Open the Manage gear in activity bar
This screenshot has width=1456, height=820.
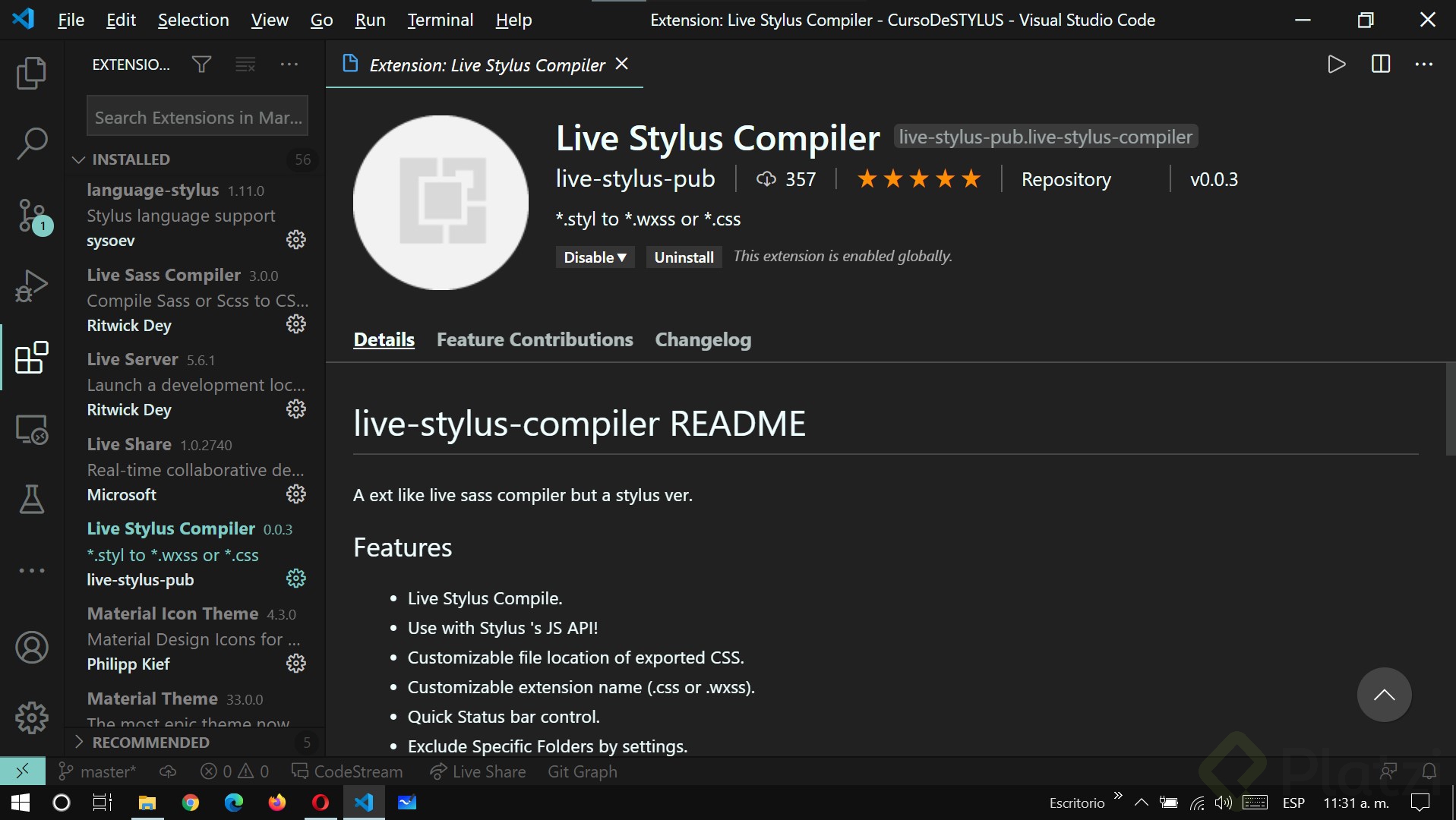31,717
